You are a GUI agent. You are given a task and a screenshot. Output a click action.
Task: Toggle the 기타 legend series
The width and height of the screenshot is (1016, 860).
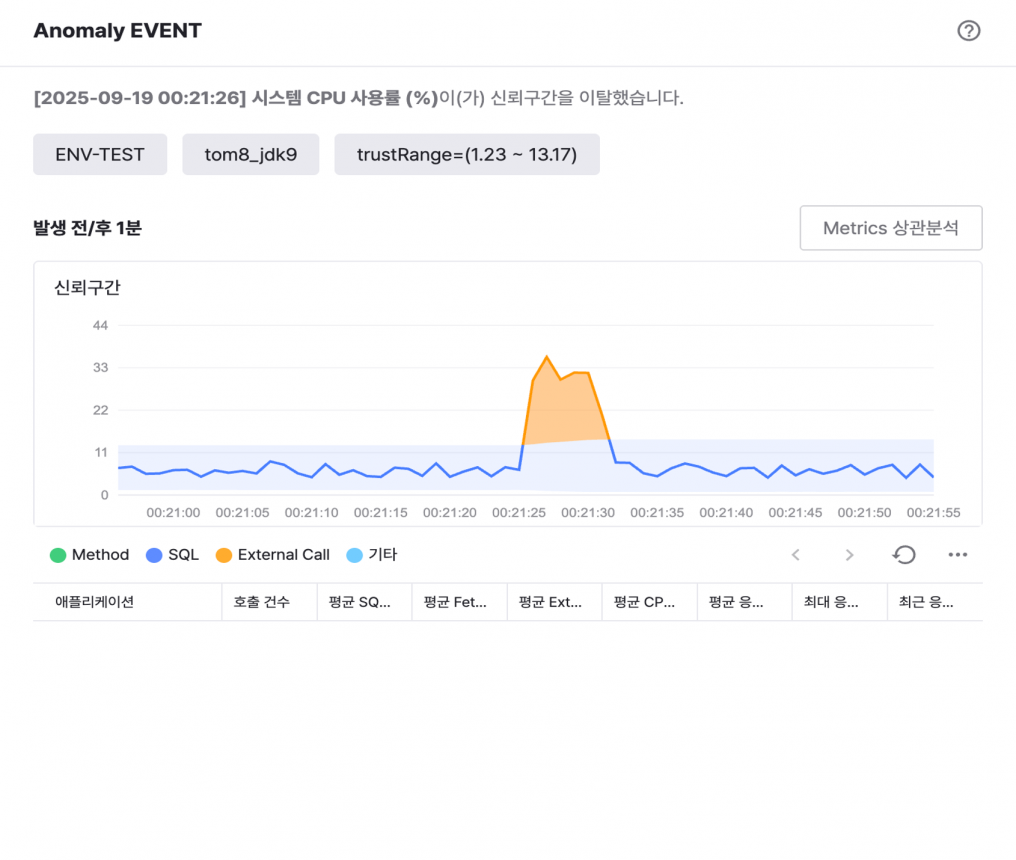pos(371,555)
